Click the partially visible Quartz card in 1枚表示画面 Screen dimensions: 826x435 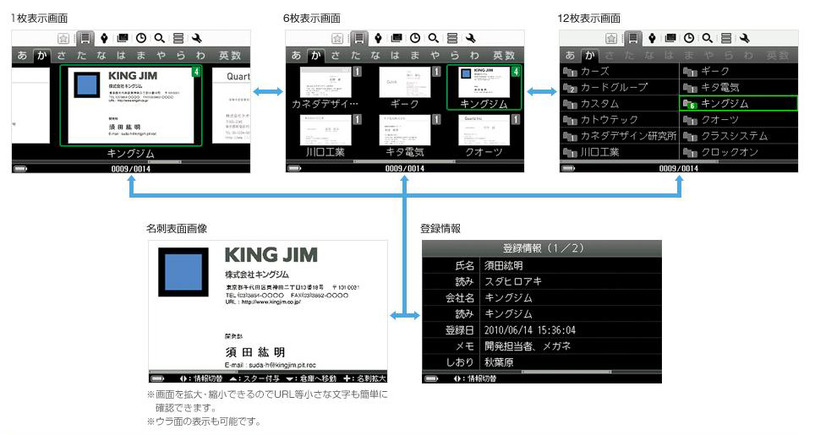(x=231, y=105)
